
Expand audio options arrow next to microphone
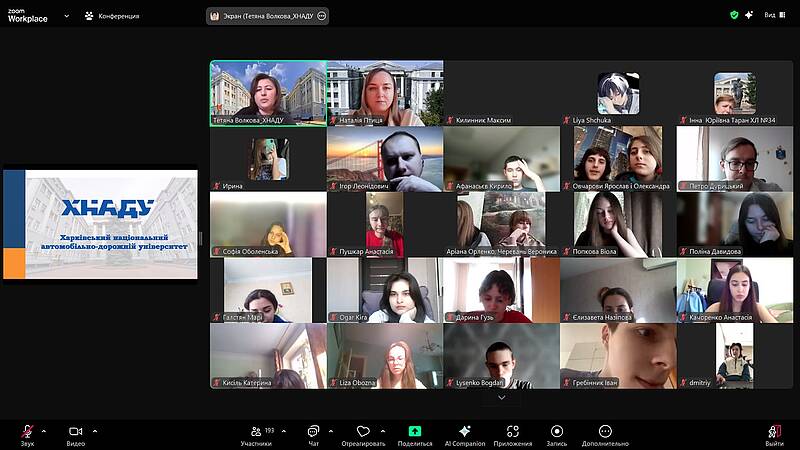tap(46, 431)
